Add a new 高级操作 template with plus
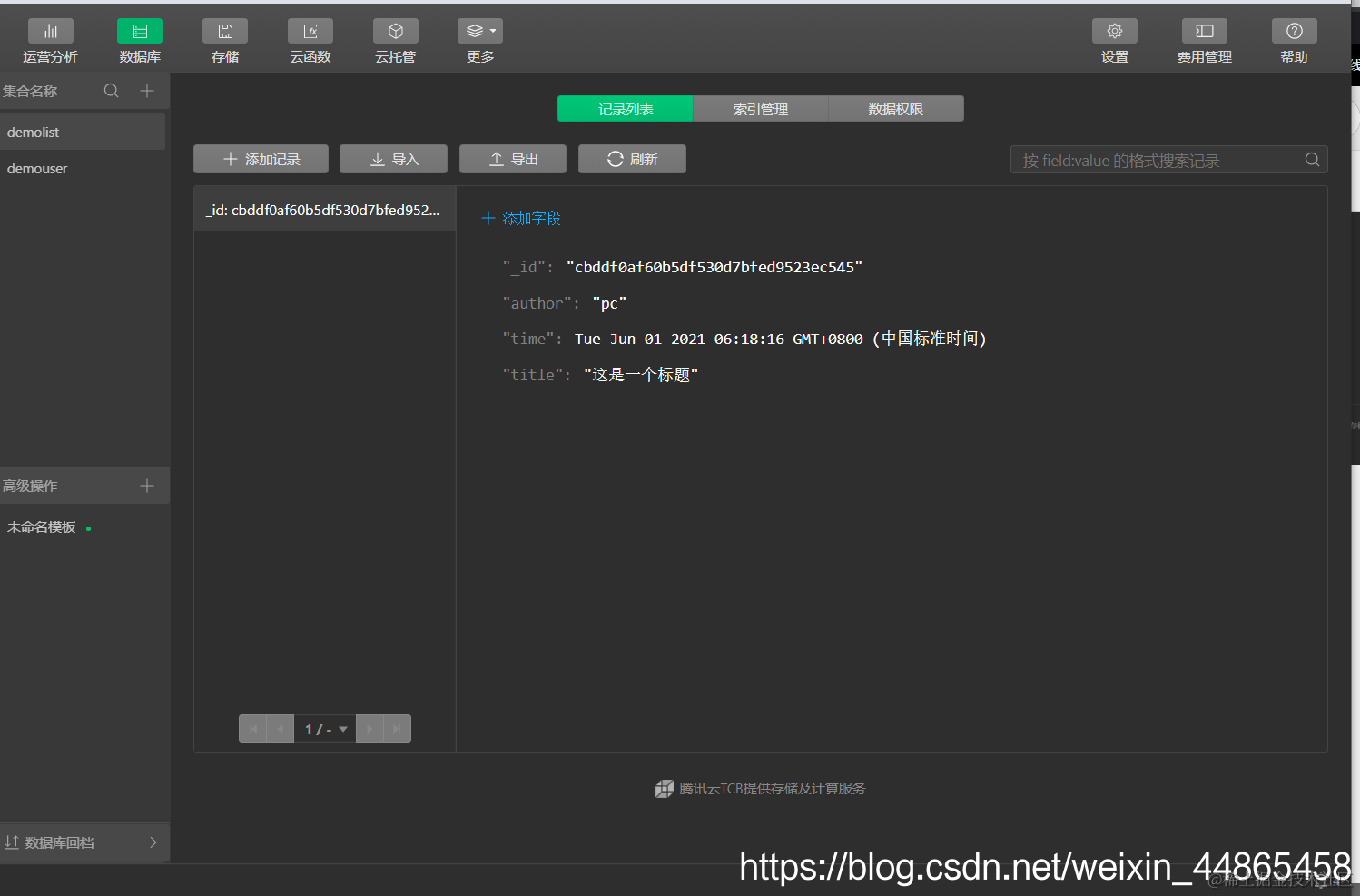Viewport: 1360px width, 896px height. [x=147, y=486]
